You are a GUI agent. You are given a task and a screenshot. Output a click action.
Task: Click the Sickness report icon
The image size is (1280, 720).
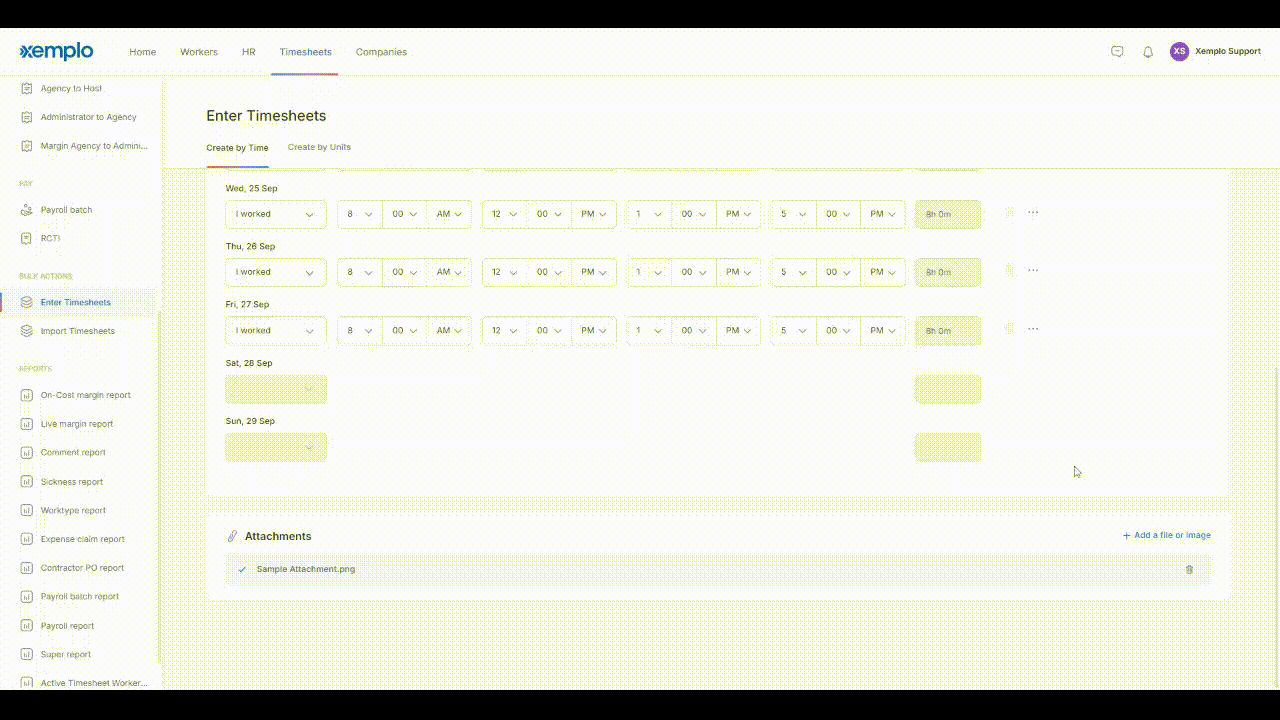27,482
